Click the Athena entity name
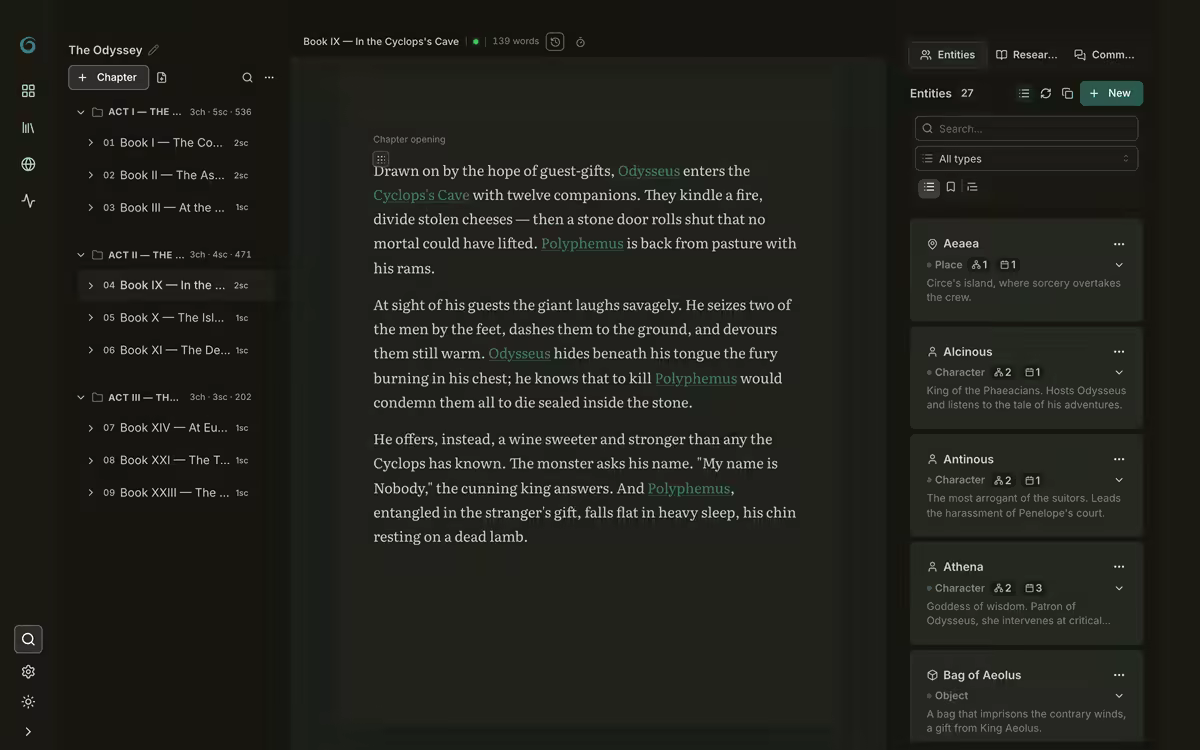Screen dimensions: 1200x750 coord(963,567)
